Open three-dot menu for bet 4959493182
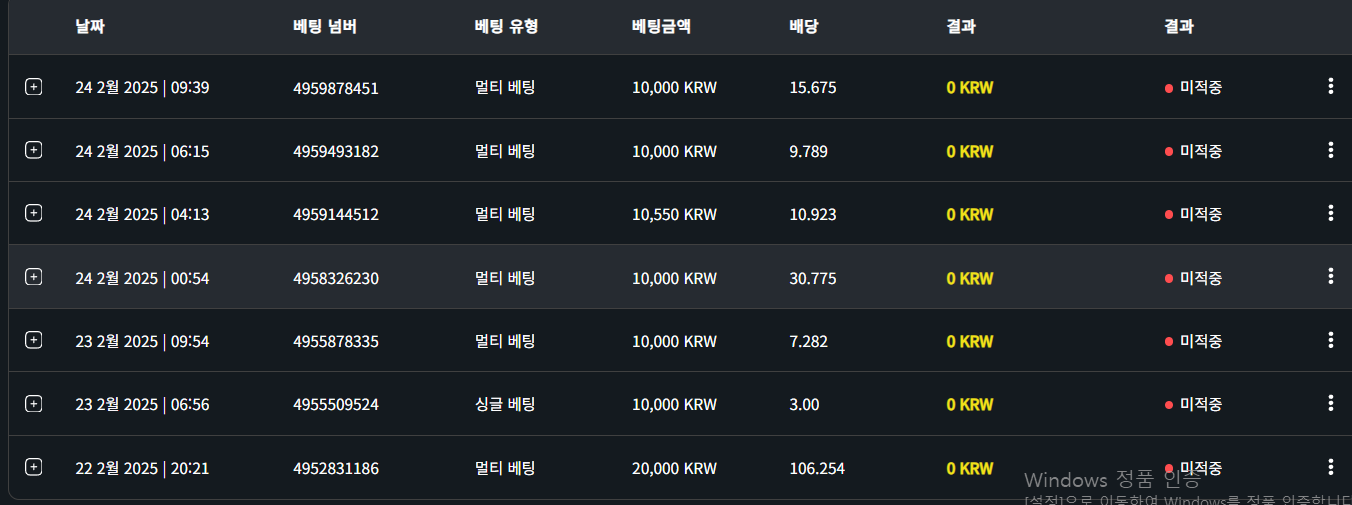Viewport: 1352px width, 505px height. (x=1330, y=150)
